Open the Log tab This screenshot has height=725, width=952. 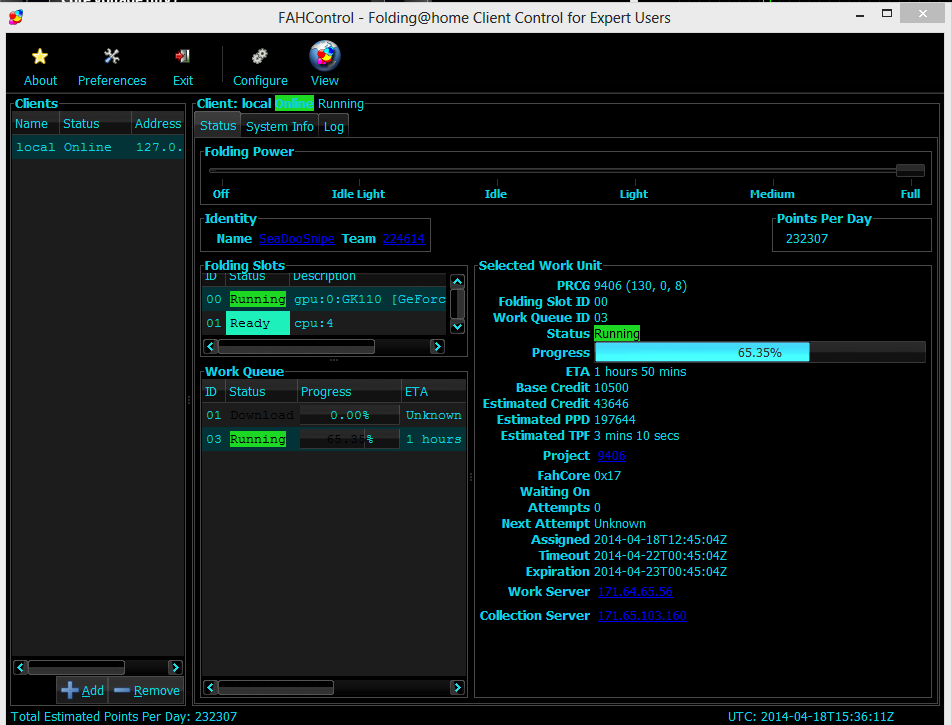333,126
